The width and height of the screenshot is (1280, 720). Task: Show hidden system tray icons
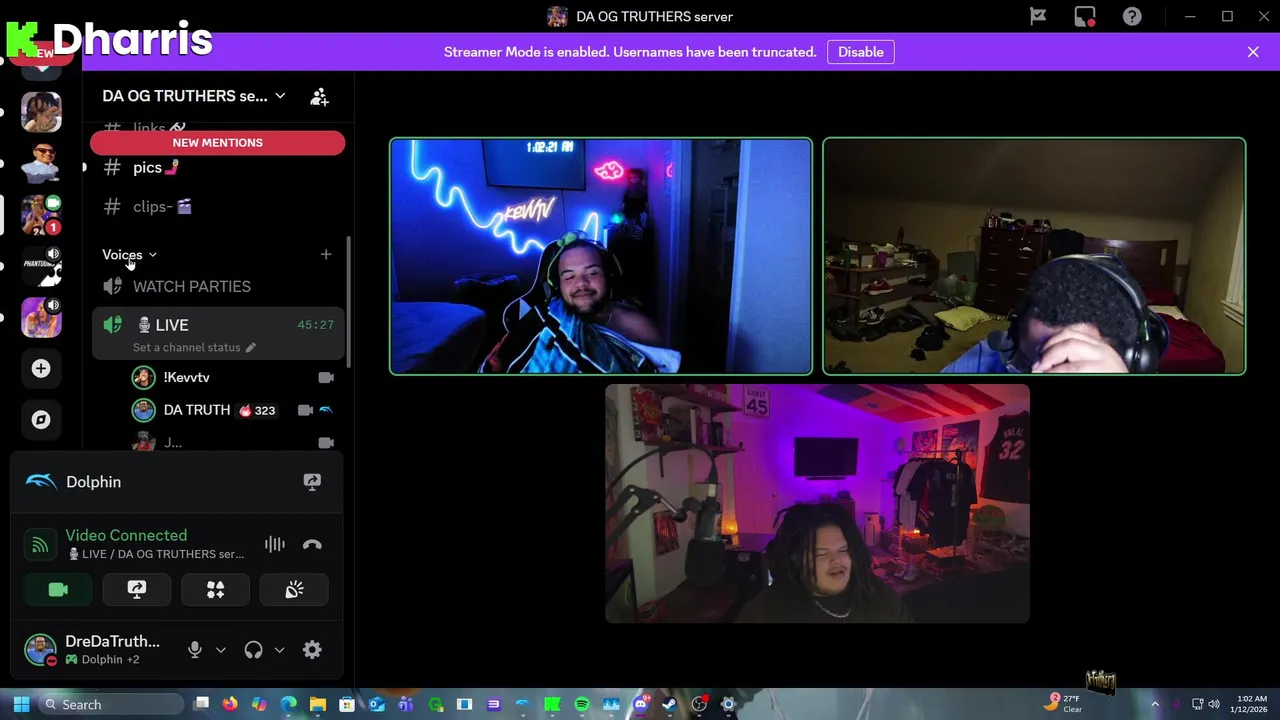click(x=1154, y=704)
